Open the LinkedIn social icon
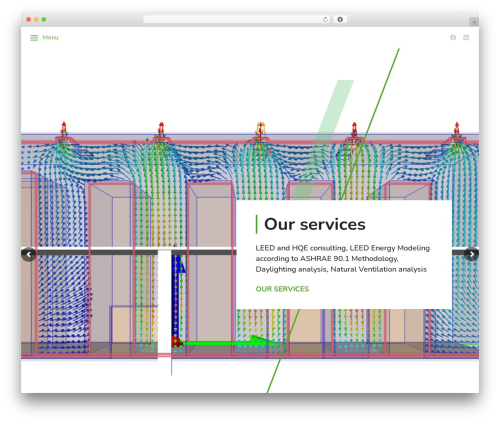 [x=466, y=37]
